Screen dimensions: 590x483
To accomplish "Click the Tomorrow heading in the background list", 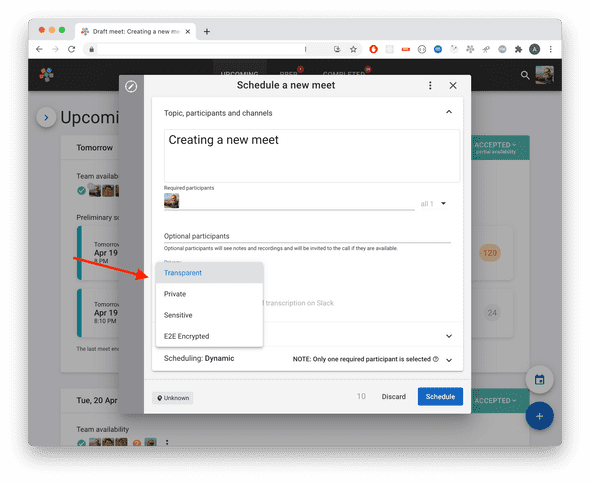I will click(94, 147).
